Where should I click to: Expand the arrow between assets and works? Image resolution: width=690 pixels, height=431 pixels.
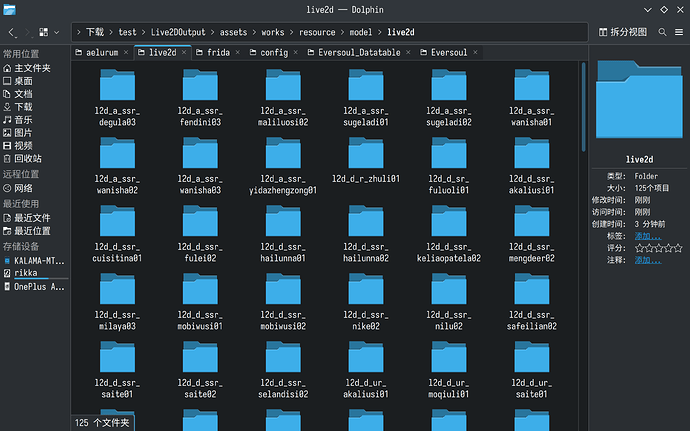click(x=254, y=32)
